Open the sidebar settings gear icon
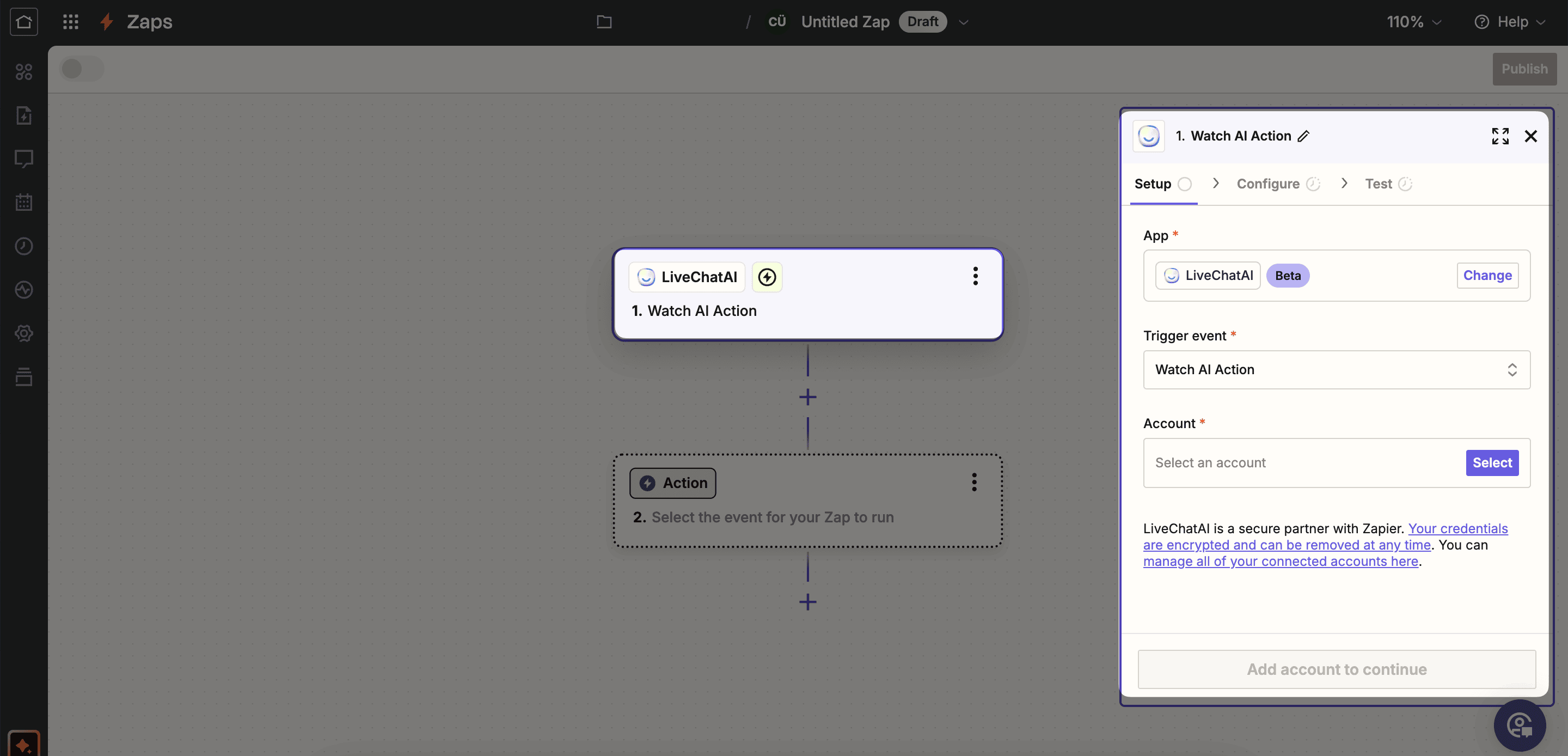Image resolution: width=1568 pixels, height=756 pixels. point(24,333)
